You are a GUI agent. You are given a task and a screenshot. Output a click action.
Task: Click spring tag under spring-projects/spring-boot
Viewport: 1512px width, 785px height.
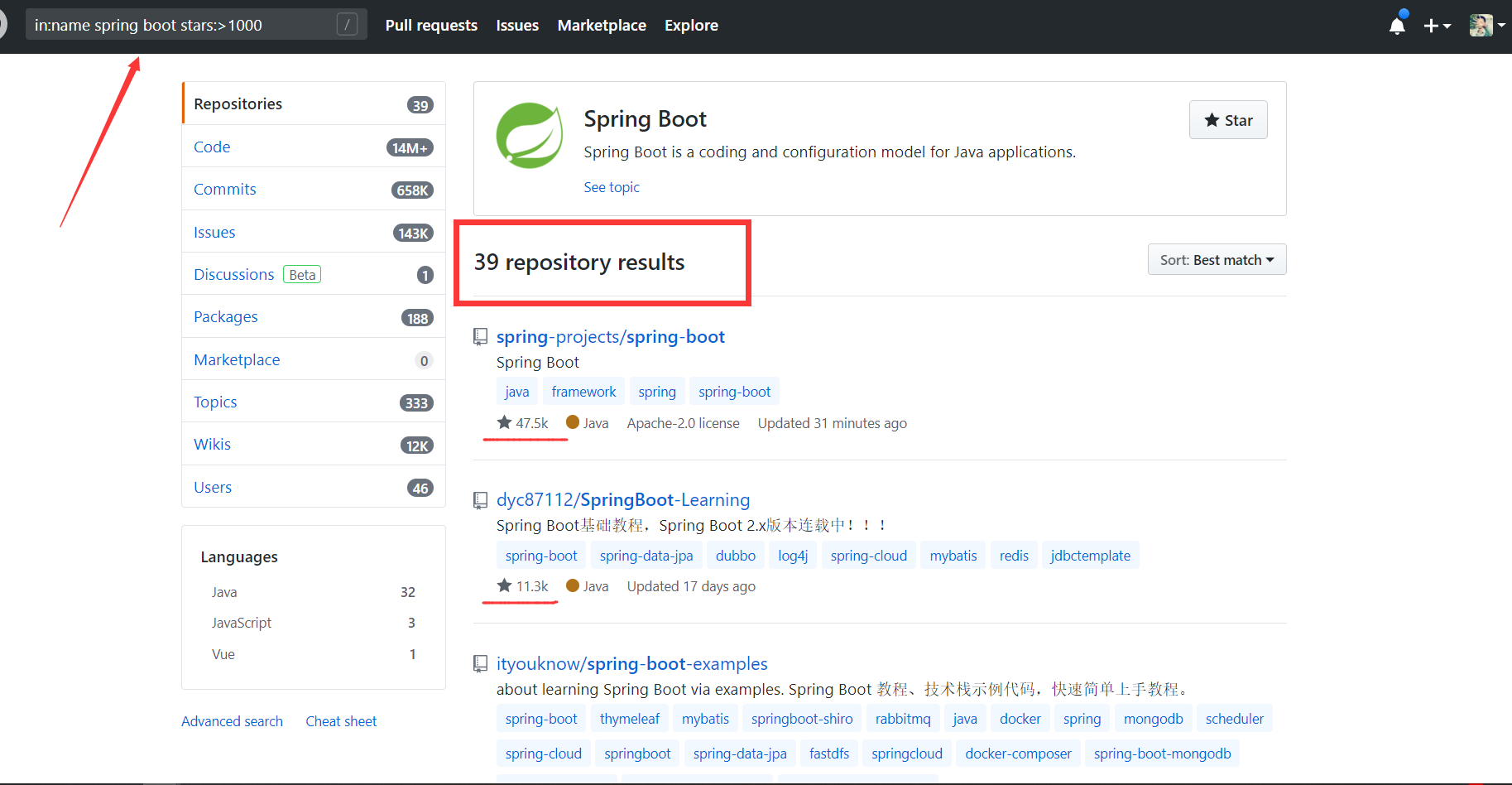[657, 392]
